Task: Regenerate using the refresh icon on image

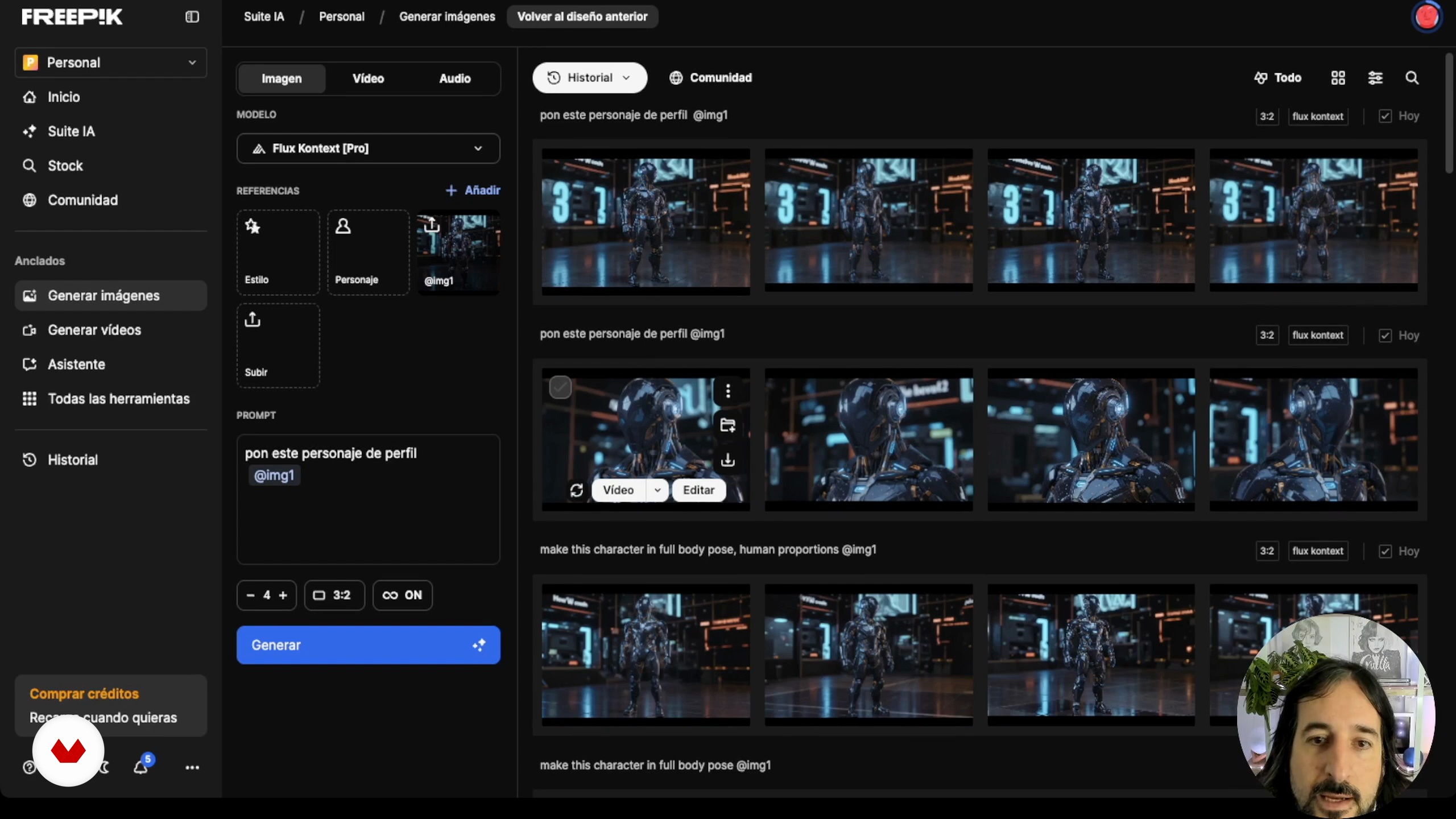Action: (x=576, y=490)
